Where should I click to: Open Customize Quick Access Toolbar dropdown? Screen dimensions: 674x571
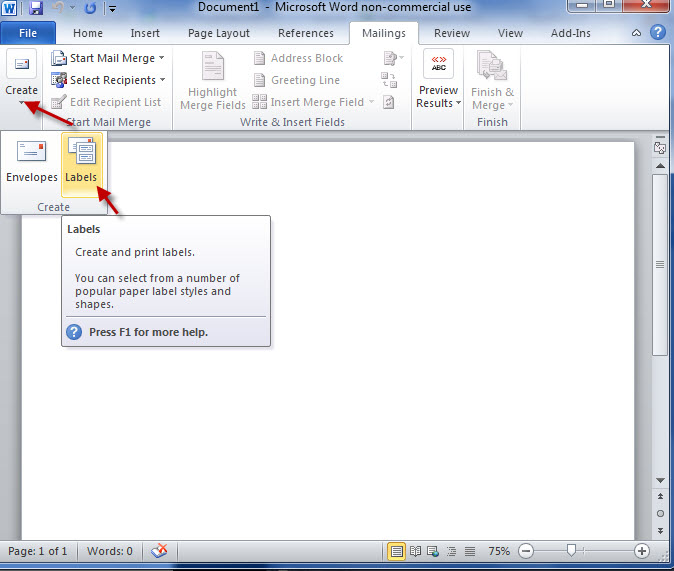pos(112,8)
